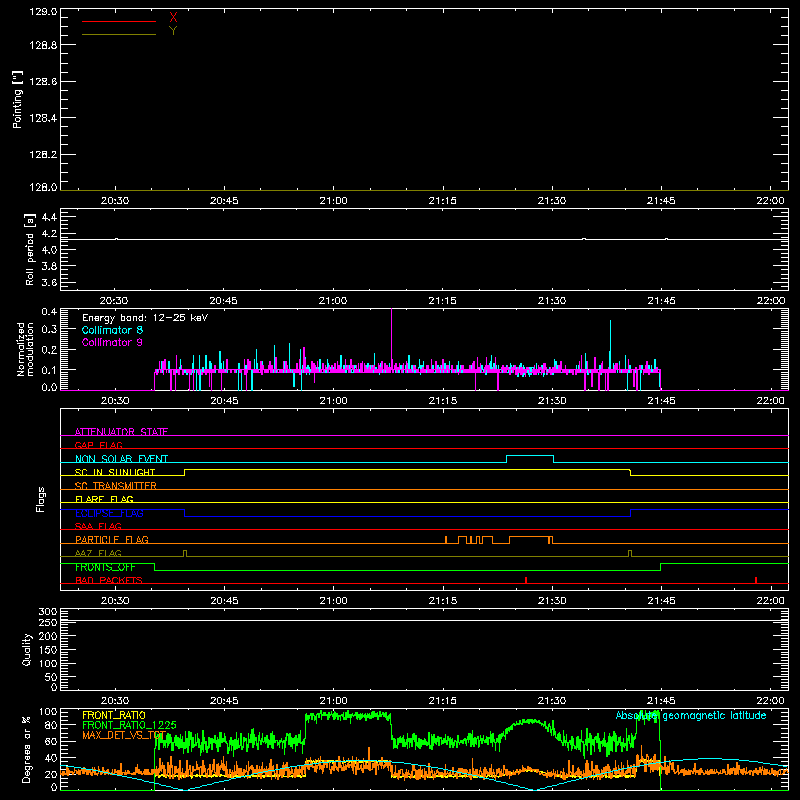The image size is (800, 800).
Task: Click the 'Pointing' vertical axis title
Action: coord(18,99)
